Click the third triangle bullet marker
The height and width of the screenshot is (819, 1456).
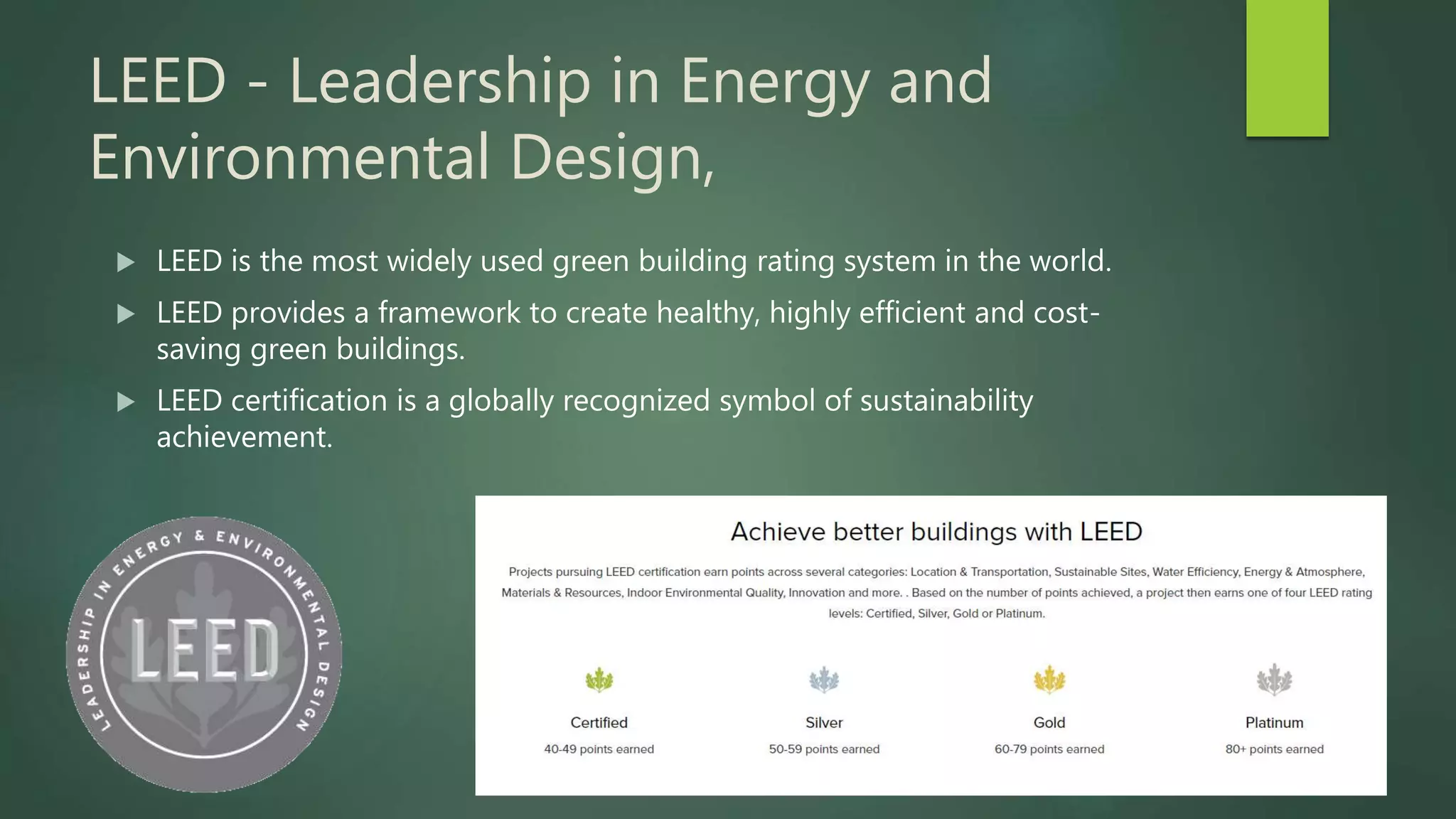point(126,402)
